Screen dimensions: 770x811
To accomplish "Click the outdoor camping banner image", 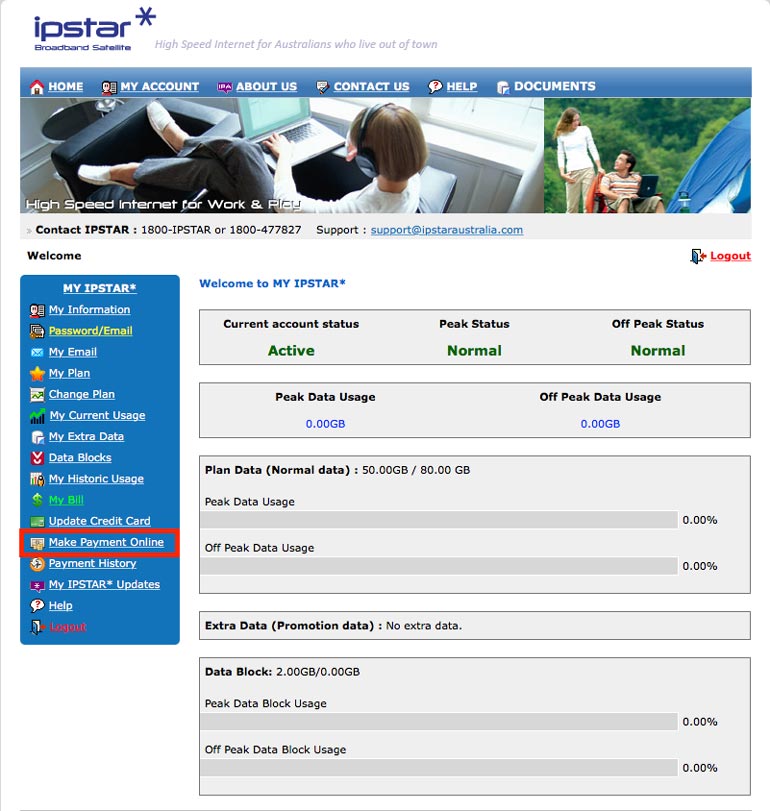I will pyautogui.click(x=647, y=156).
